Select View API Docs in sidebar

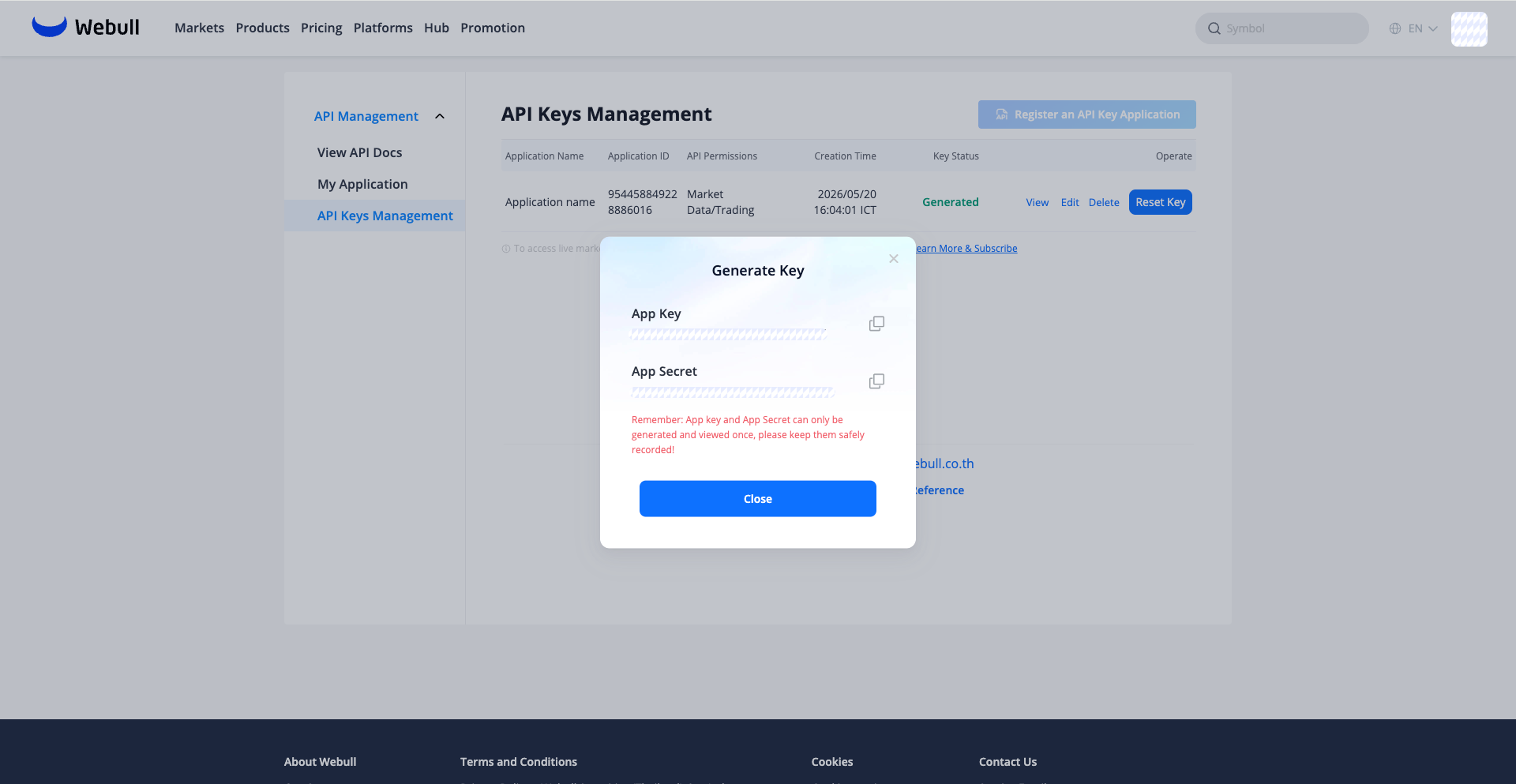point(360,152)
